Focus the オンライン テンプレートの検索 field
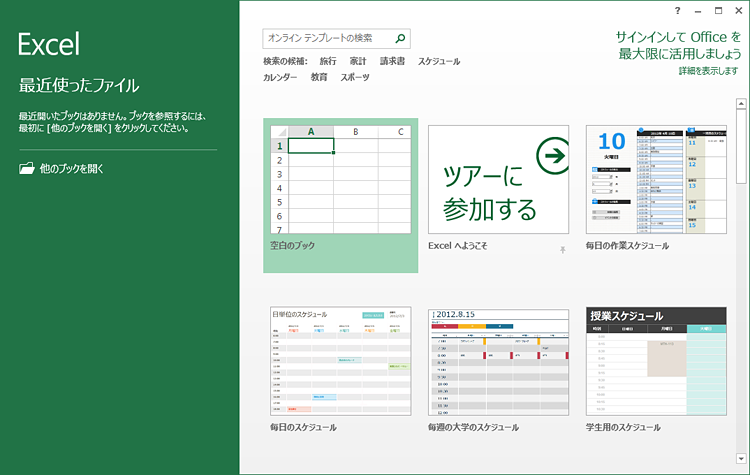The width and height of the screenshot is (750, 475). tap(336, 38)
